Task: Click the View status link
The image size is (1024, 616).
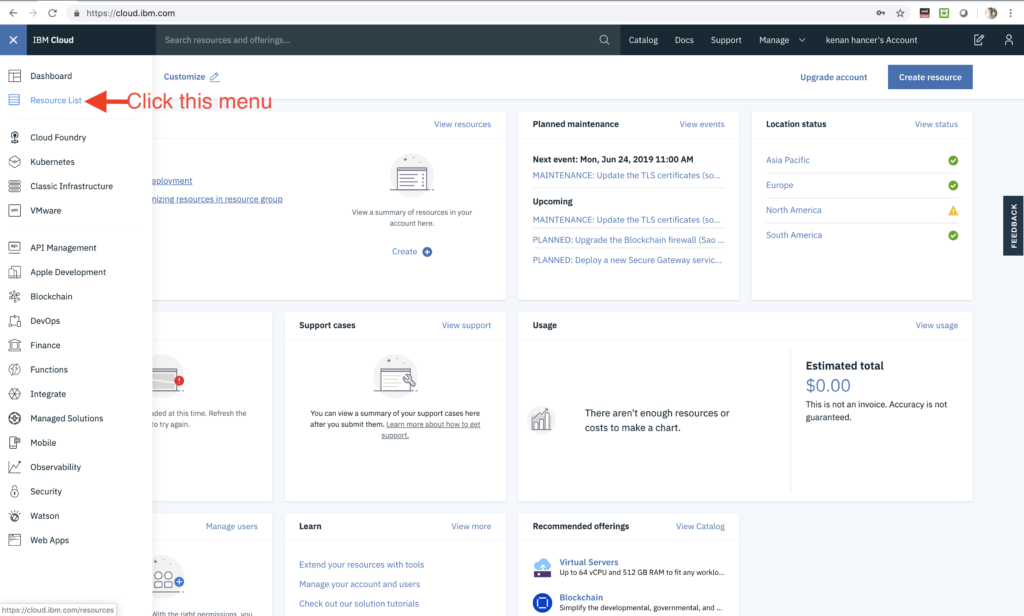Action: click(936, 124)
